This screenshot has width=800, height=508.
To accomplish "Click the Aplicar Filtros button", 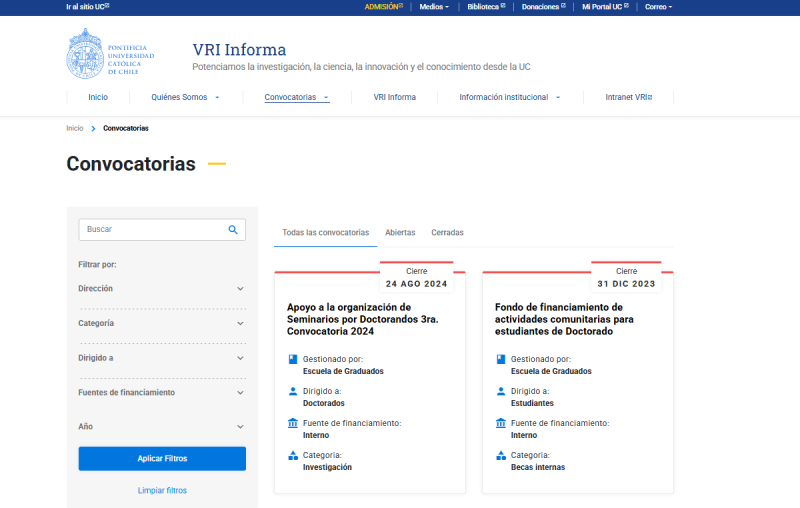I will (162, 459).
